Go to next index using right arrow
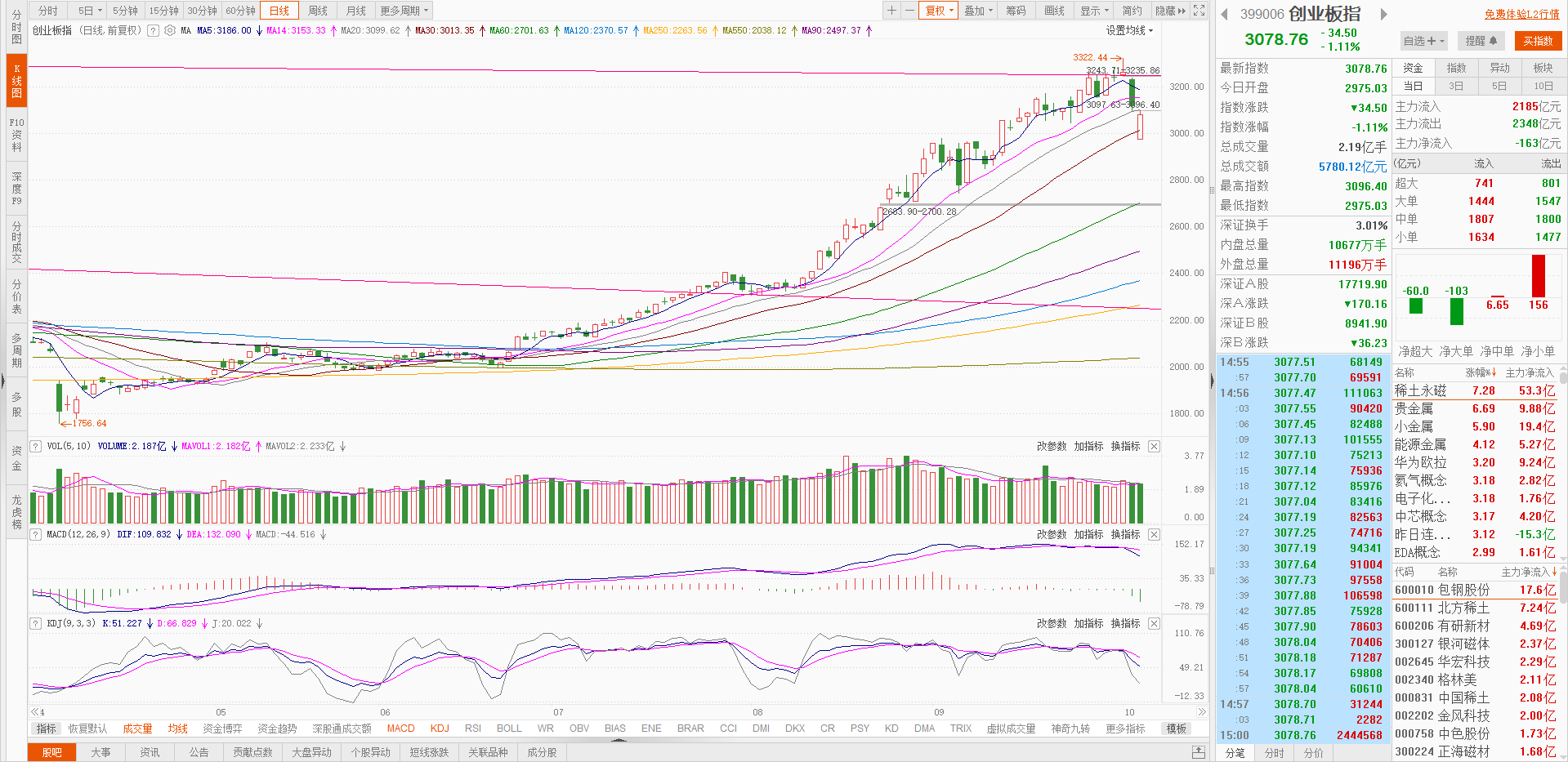The image size is (1568, 762). [1383, 14]
